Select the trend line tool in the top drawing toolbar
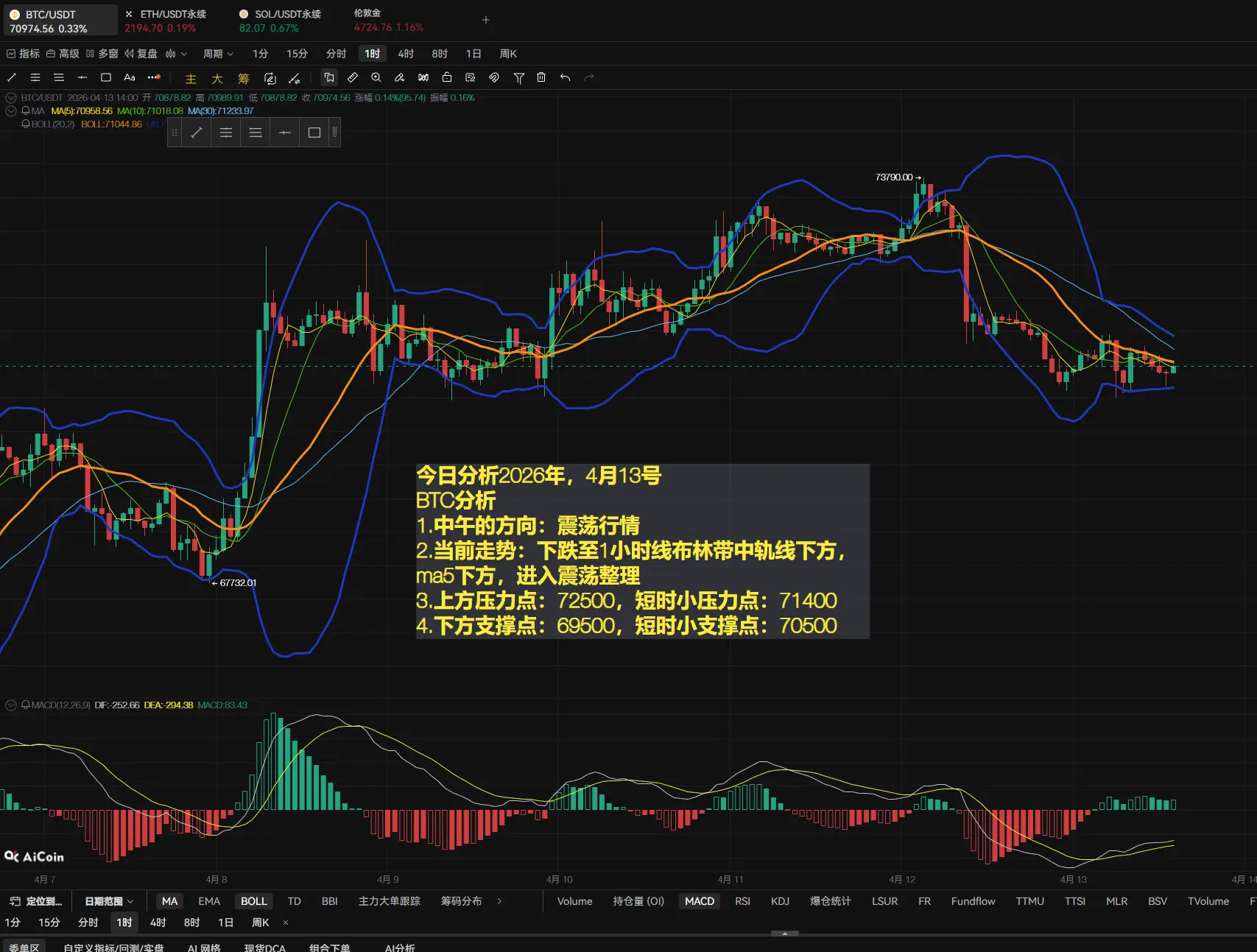Viewport: 1257px width, 952px height. point(12,77)
